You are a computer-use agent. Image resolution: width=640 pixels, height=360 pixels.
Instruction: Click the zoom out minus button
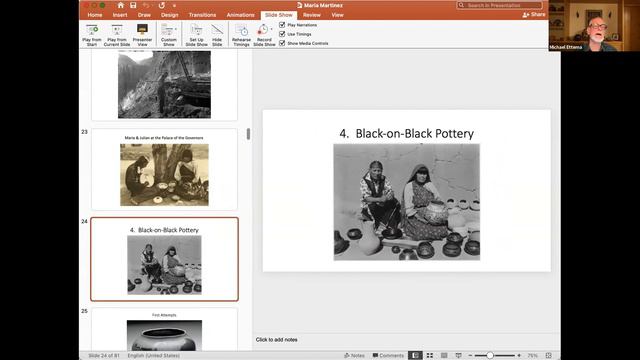pos(470,356)
